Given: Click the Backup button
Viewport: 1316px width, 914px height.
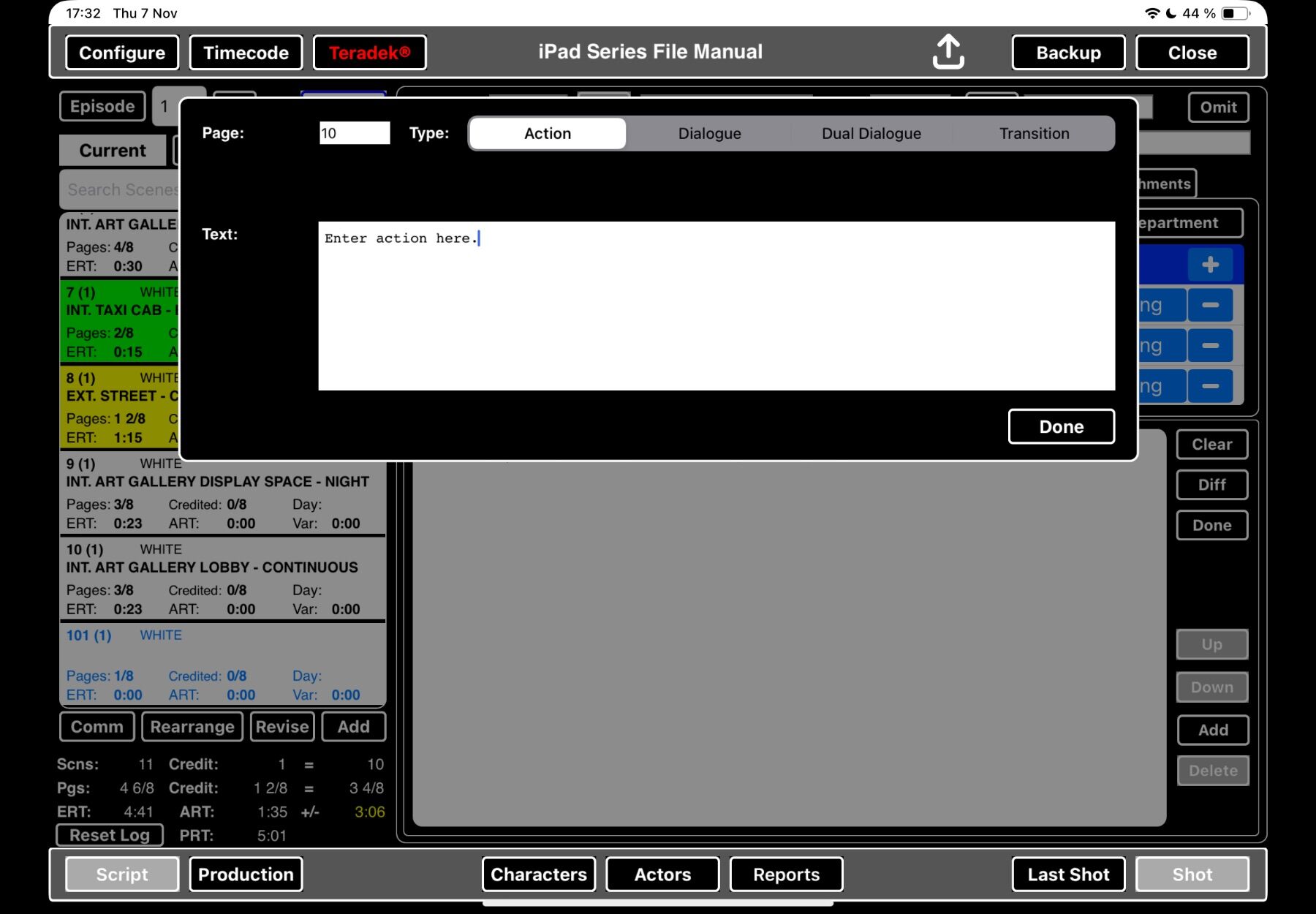Looking at the screenshot, I should [1068, 53].
